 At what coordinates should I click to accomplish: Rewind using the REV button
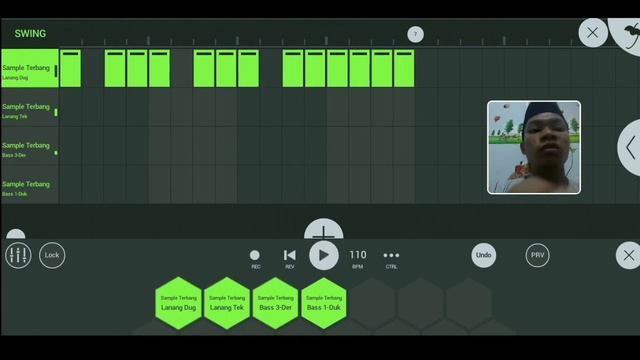point(289,259)
